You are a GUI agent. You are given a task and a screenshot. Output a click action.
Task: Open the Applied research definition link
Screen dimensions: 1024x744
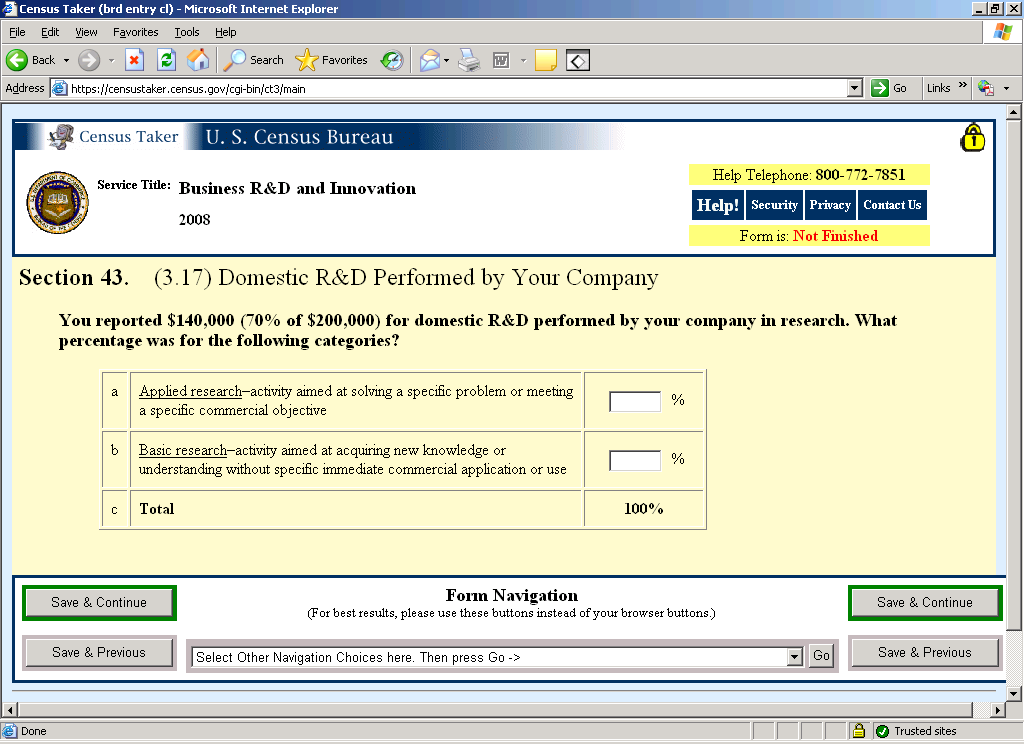[190, 392]
